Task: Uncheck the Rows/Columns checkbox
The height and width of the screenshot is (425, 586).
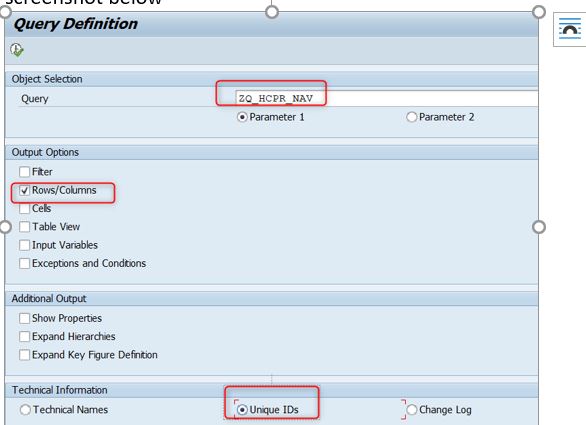Action: [24, 190]
